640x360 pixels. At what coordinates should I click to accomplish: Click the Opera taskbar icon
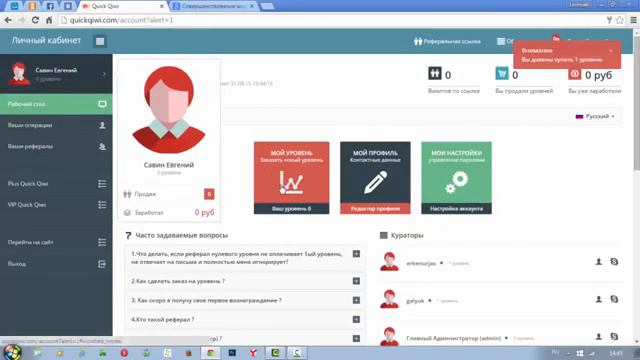click(124, 353)
